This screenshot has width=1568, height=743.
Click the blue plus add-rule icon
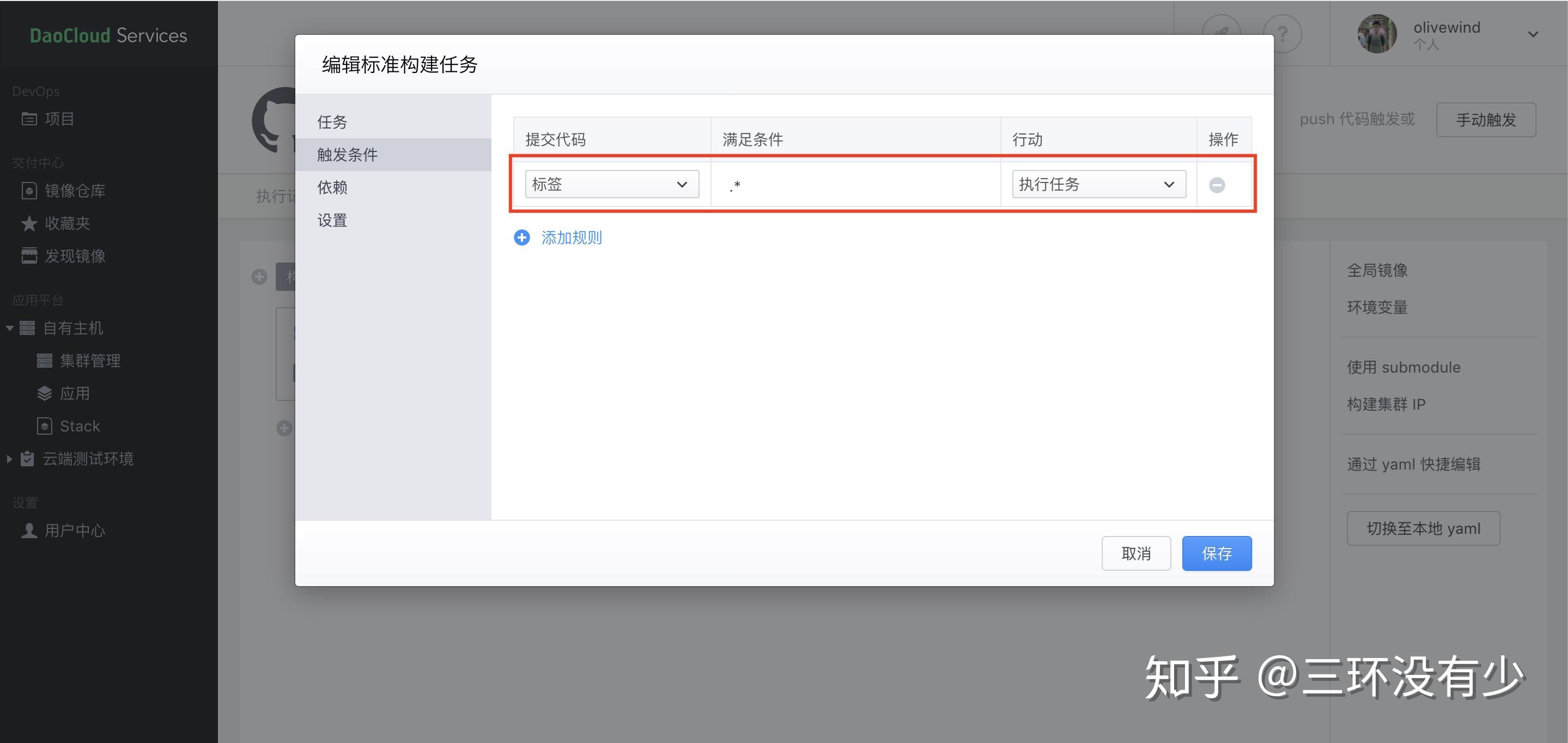[x=521, y=237]
